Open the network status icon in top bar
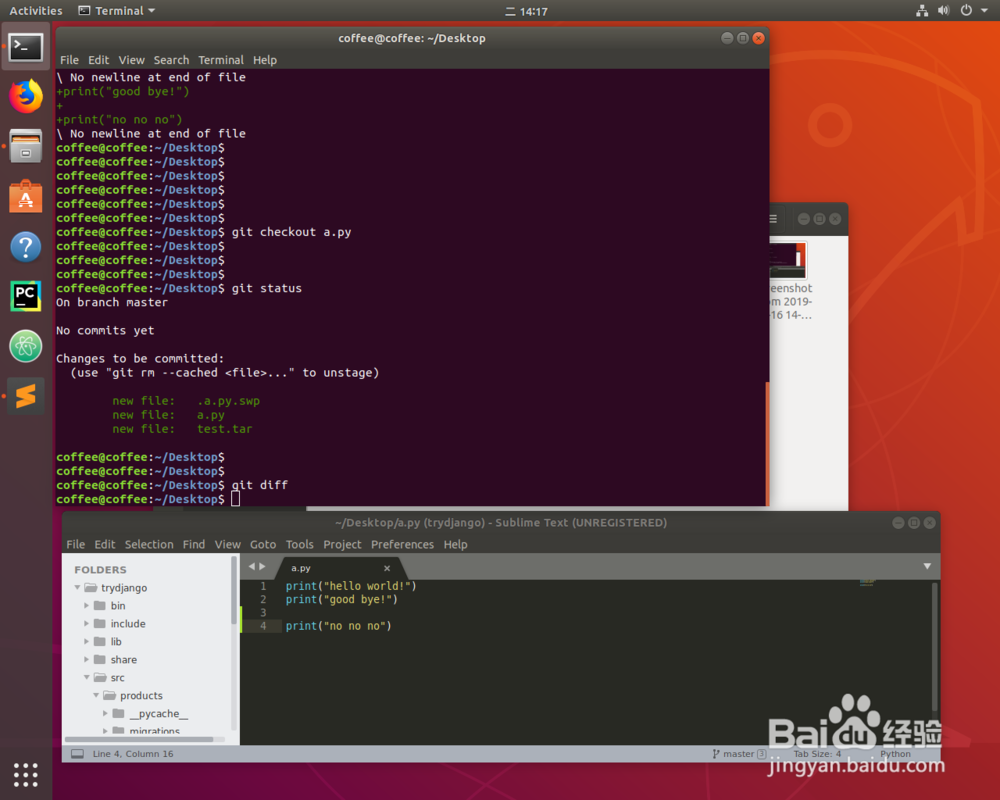This screenshot has width=1000, height=800. click(x=922, y=10)
